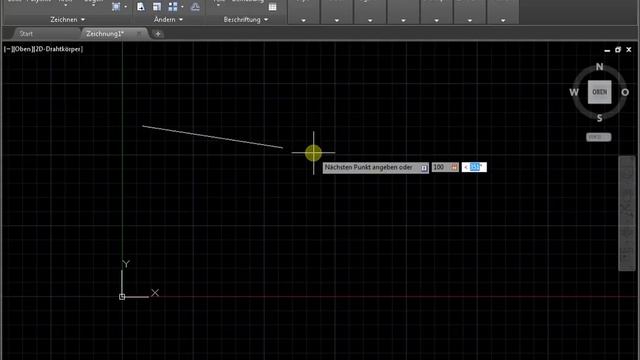
Task: Click the table grid icon in Beschriftung
Action: (272, 7)
